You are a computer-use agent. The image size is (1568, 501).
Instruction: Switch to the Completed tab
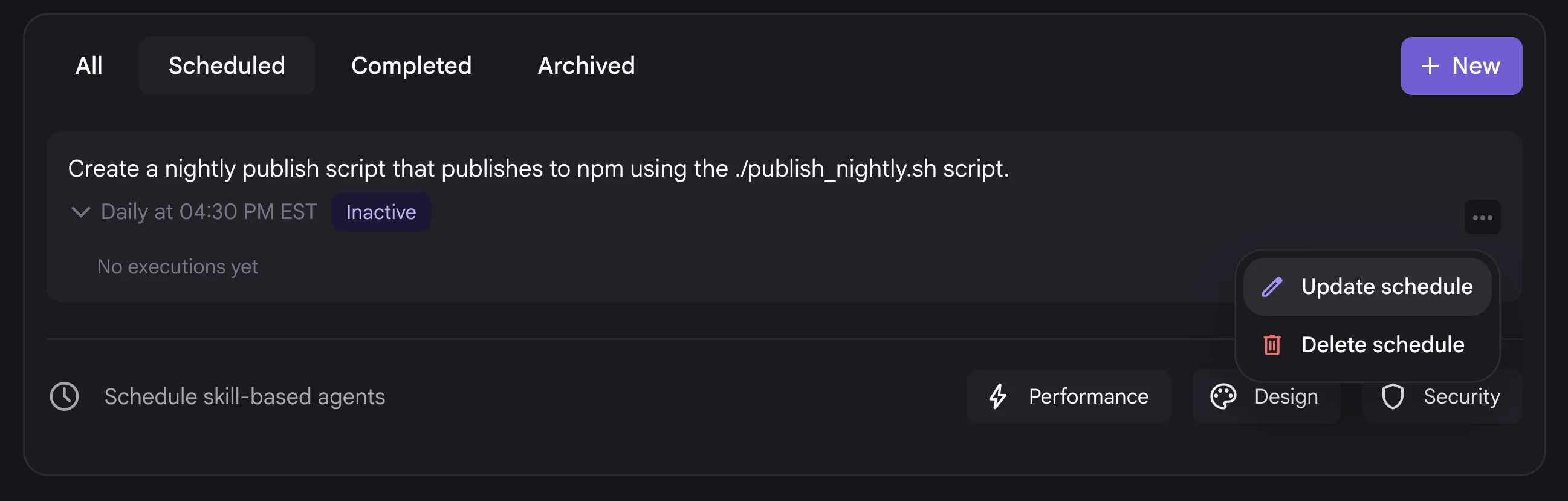point(412,65)
